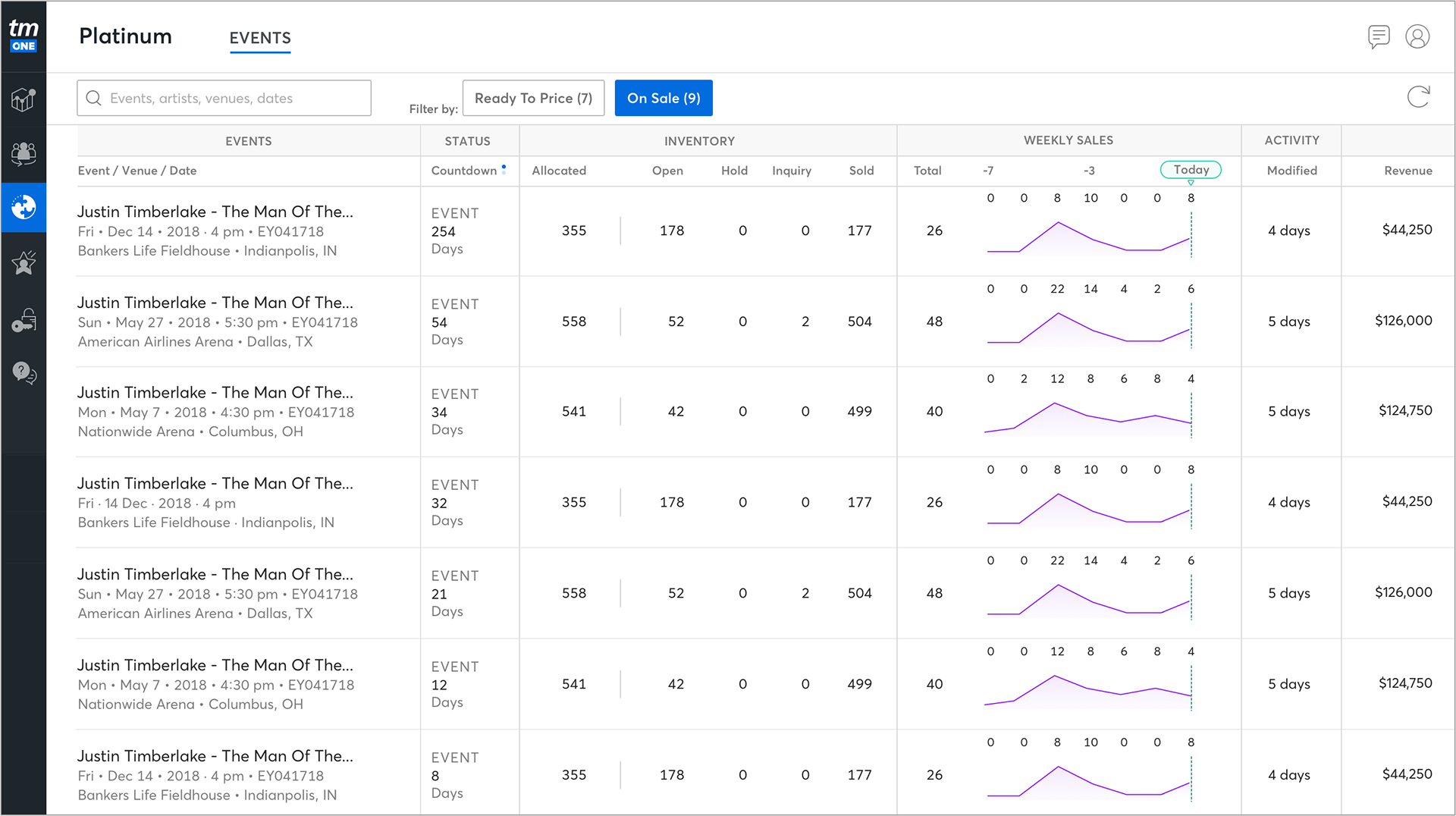Click $126,000 revenue in 21 days row
The height and width of the screenshot is (816, 1456).
point(1403,593)
